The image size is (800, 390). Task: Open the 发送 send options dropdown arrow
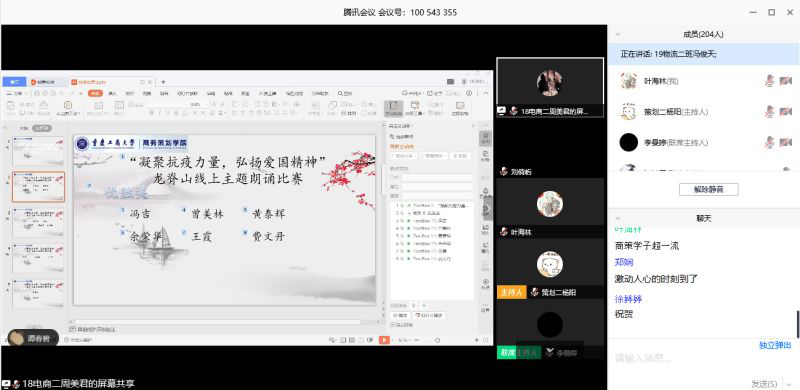tap(791, 383)
